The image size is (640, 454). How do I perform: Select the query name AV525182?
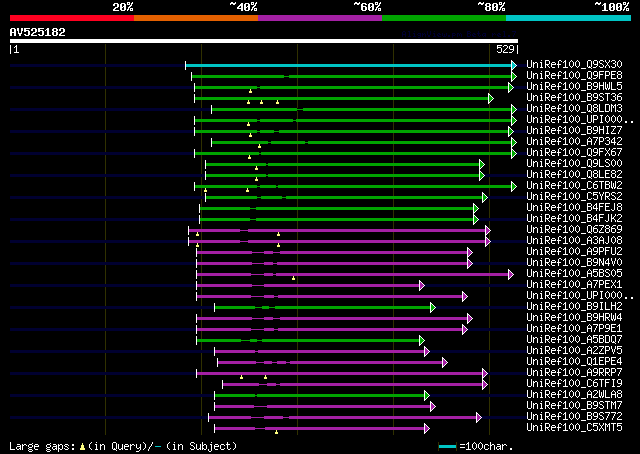(x=38, y=32)
